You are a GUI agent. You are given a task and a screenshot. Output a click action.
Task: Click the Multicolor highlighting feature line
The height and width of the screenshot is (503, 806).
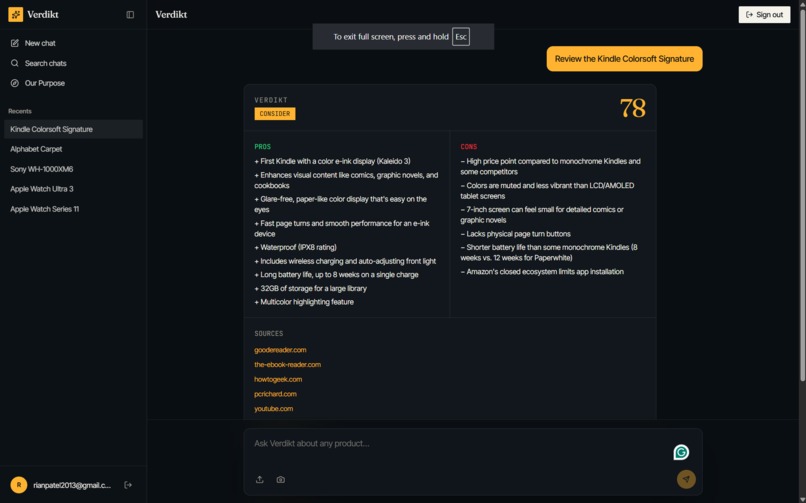(x=304, y=302)
